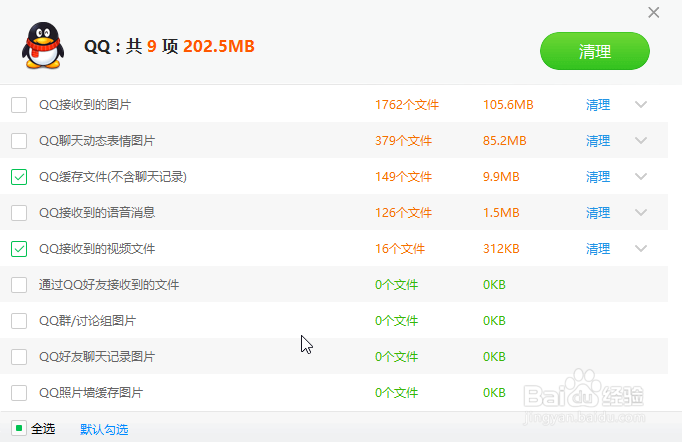Click 清理 link for QQ接收到的视频文件
This screenshot has width=682, height=442.
[x=598, y=249]
